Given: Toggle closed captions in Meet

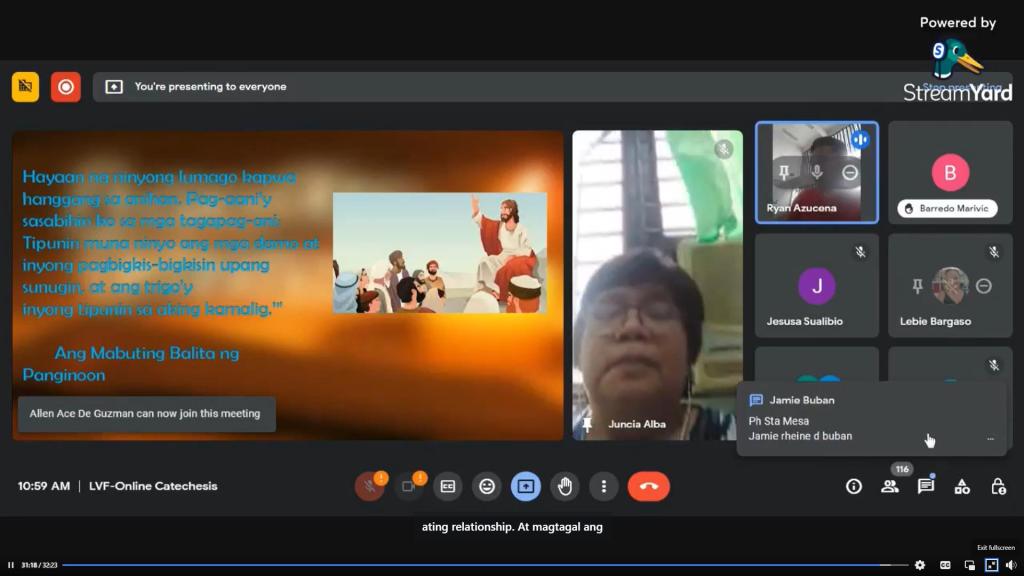Looking at the screenshot, I should [448, 486].
